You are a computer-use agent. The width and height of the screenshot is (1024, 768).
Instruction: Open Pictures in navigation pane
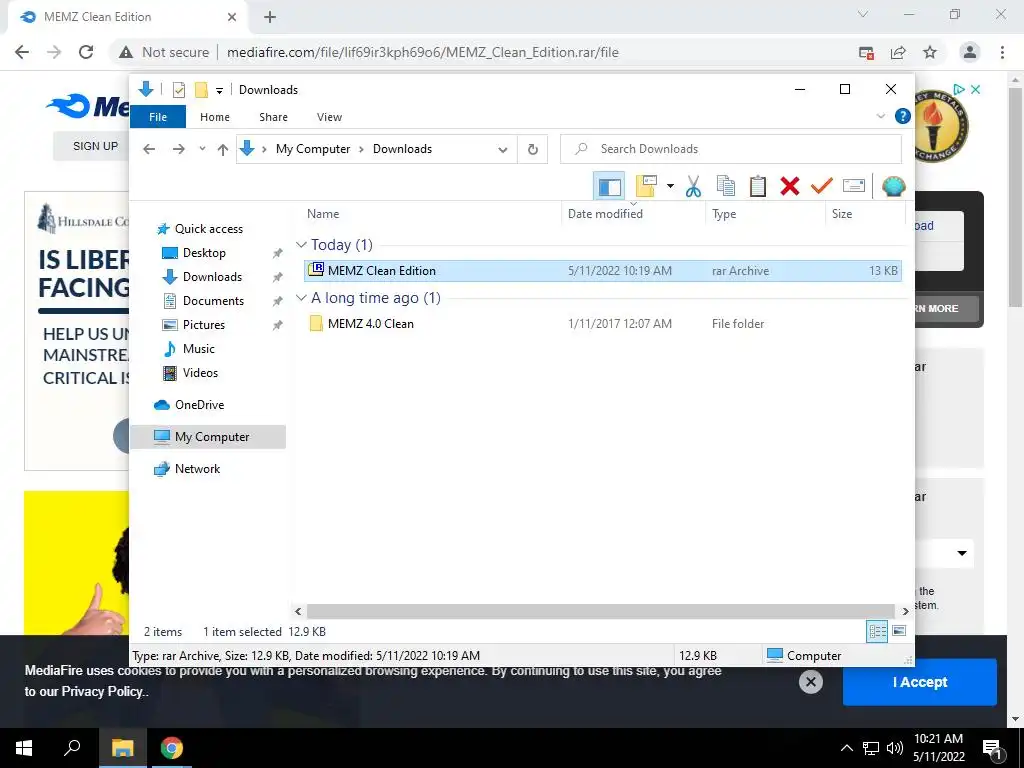(x=203, y=325)
